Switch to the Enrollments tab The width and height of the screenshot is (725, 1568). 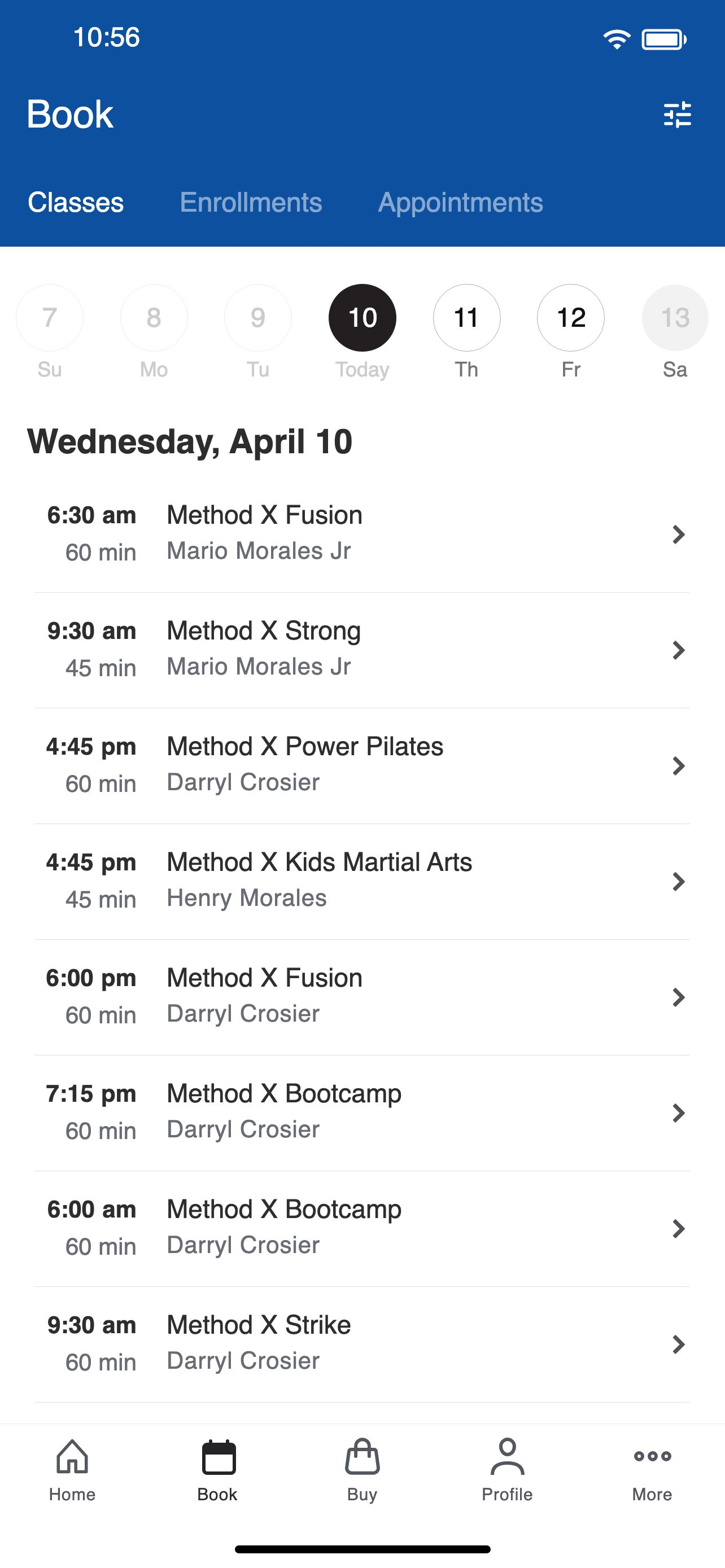[x=251, y=202]
